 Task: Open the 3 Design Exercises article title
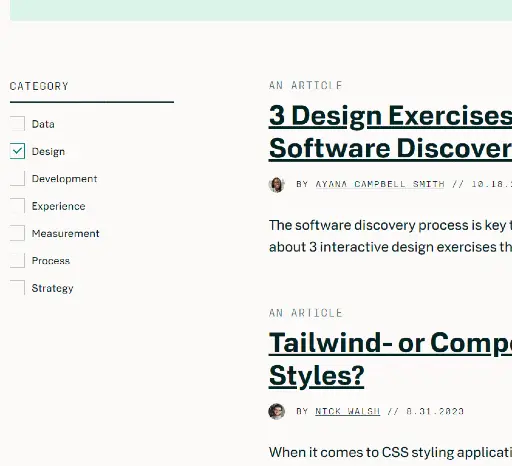(x=390, y=132)
